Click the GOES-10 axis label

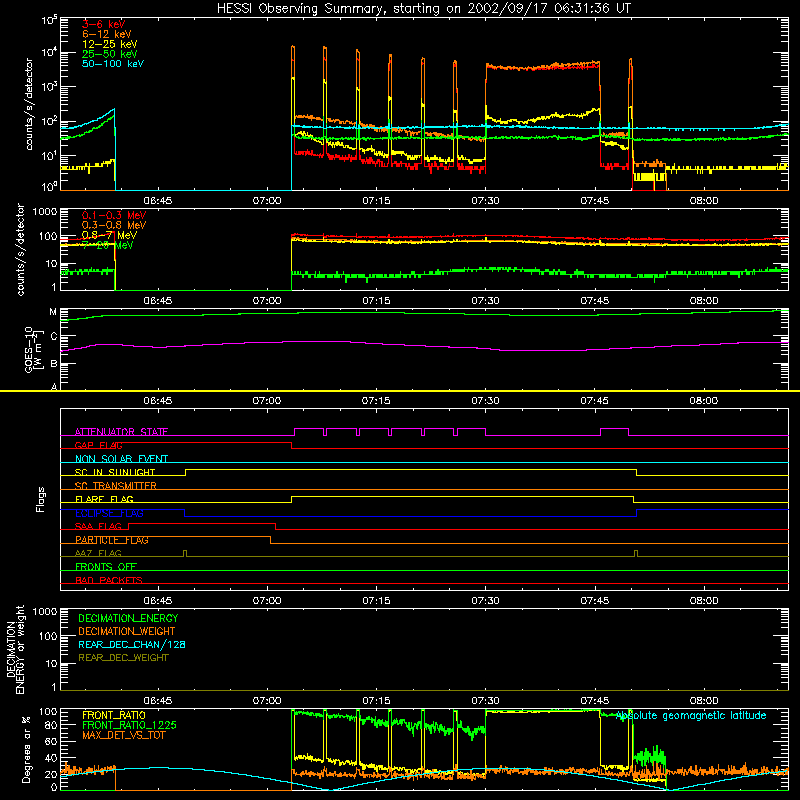coord(33,349)
